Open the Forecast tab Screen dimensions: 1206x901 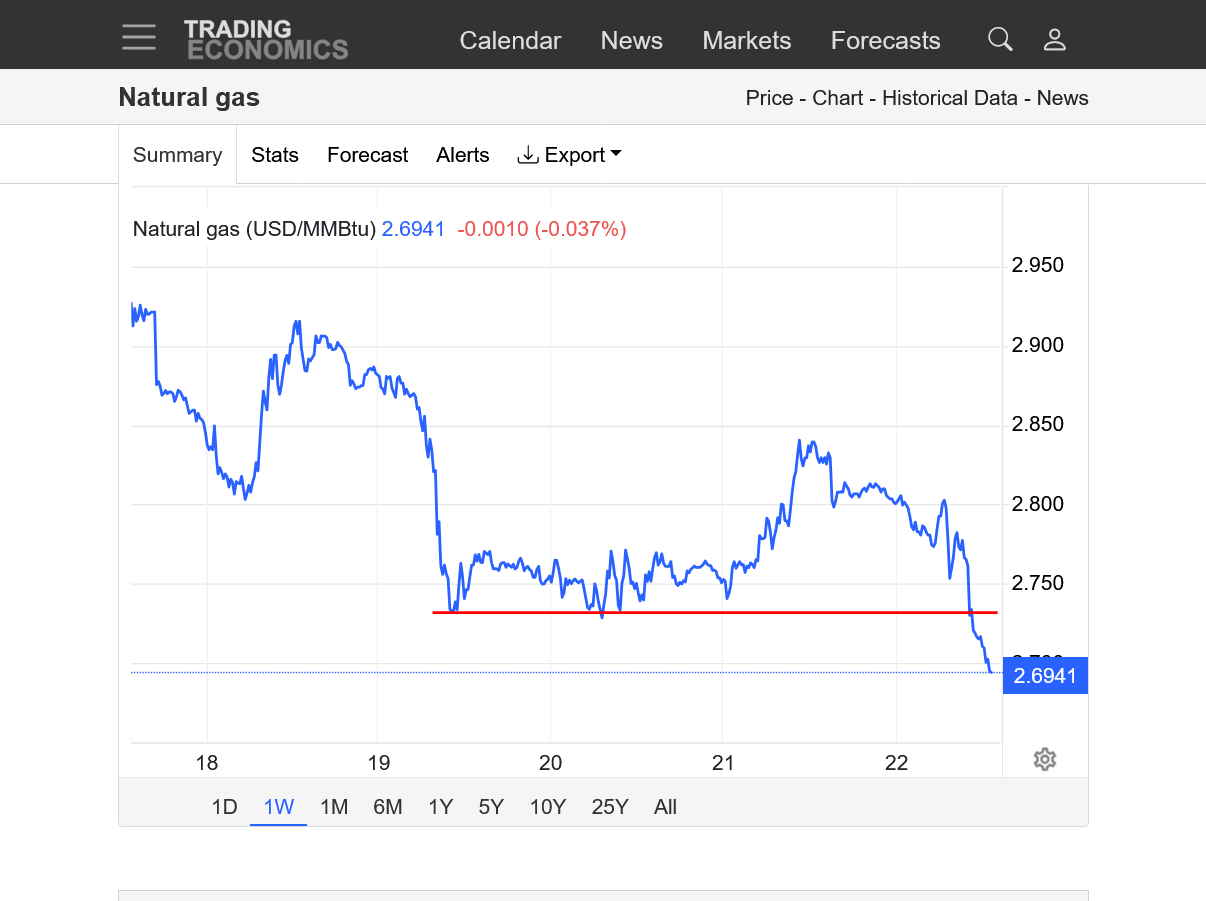click(x=367, y=155)
